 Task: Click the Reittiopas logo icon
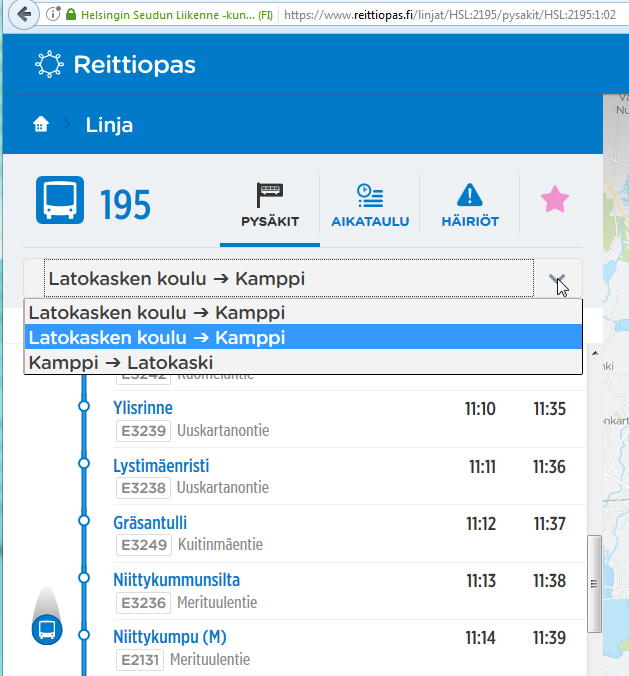(x=49, y=64)
